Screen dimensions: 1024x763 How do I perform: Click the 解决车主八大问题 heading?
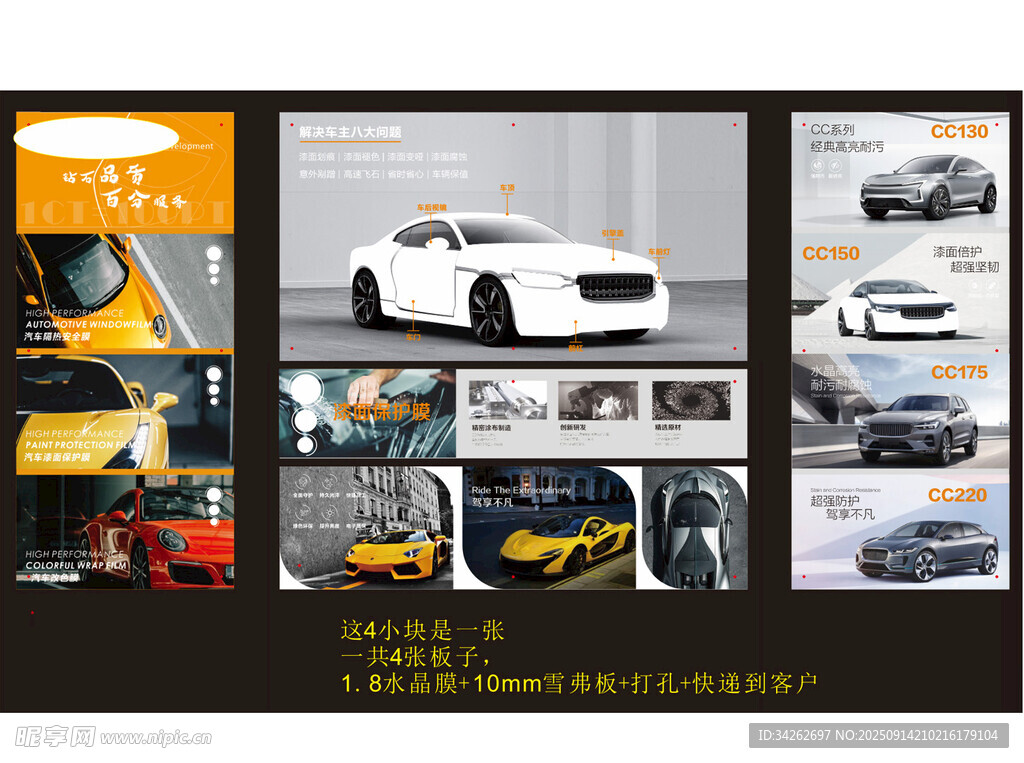pyautogui.click(x=350, y=132)
